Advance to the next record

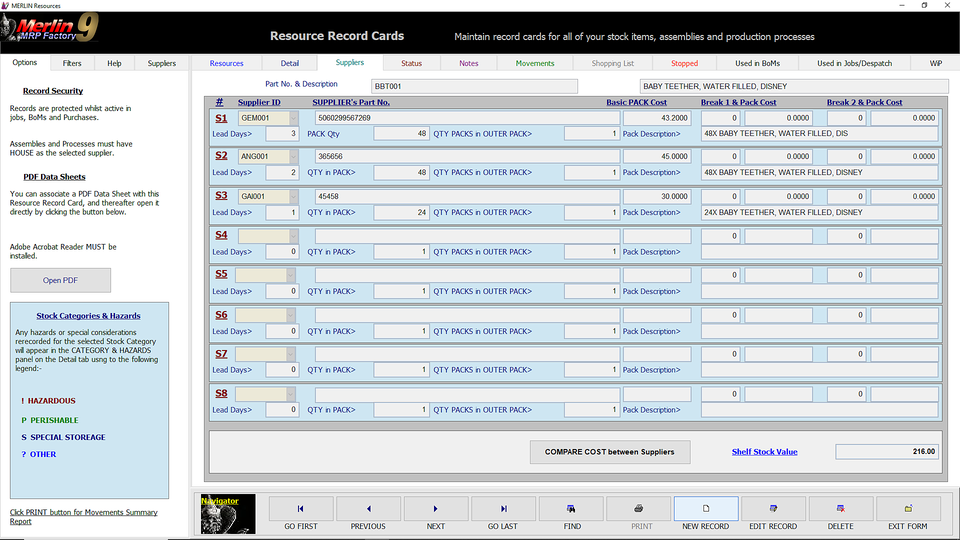[436, 514]
